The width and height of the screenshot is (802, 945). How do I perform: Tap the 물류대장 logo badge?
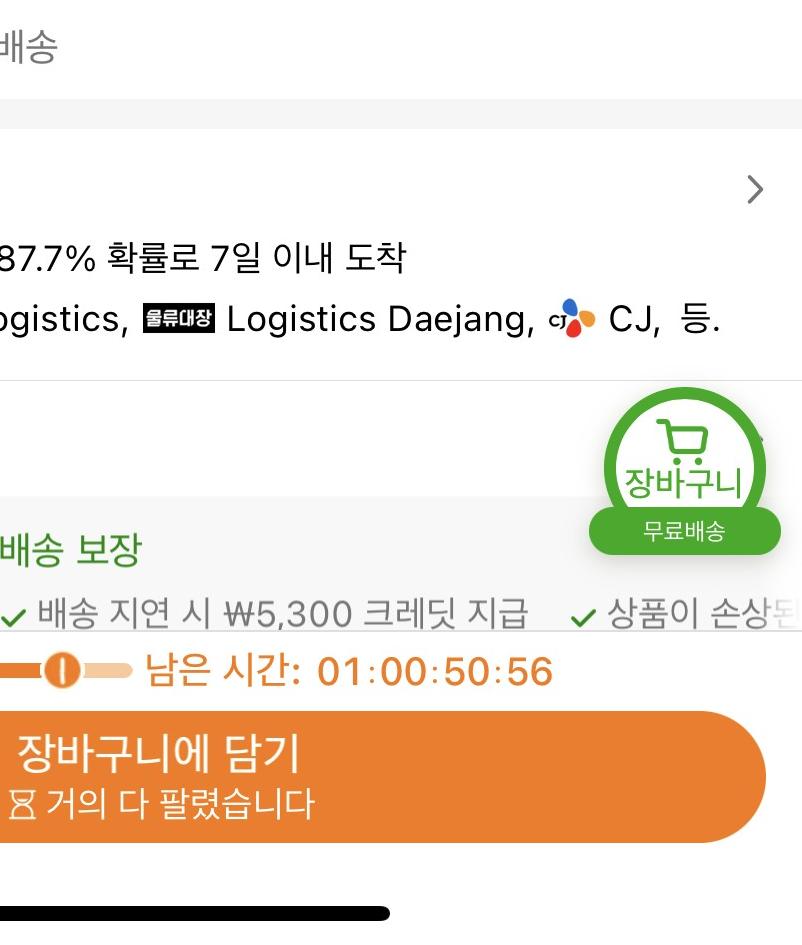[x=179, y=320]
